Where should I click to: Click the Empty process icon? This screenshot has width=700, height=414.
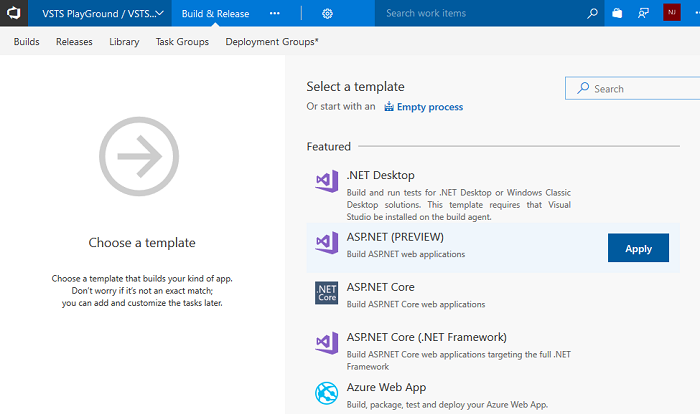click(x=389, y=106)
